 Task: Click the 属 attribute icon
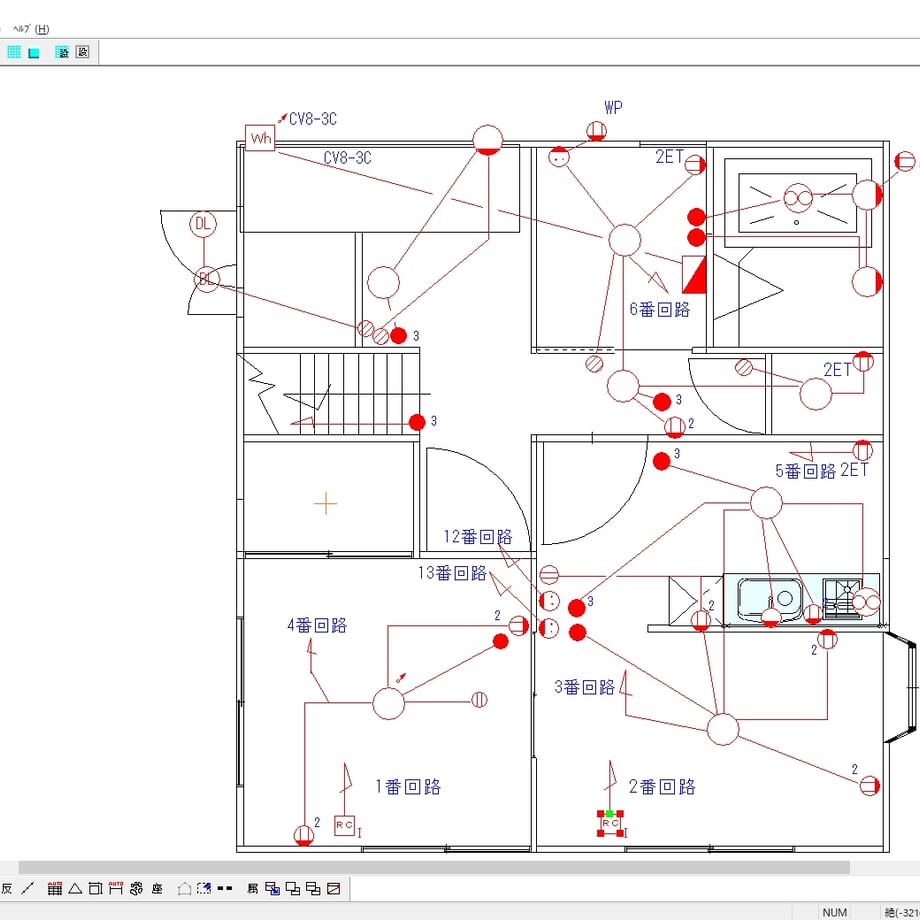pyautogui.click(x=252, y=888)
